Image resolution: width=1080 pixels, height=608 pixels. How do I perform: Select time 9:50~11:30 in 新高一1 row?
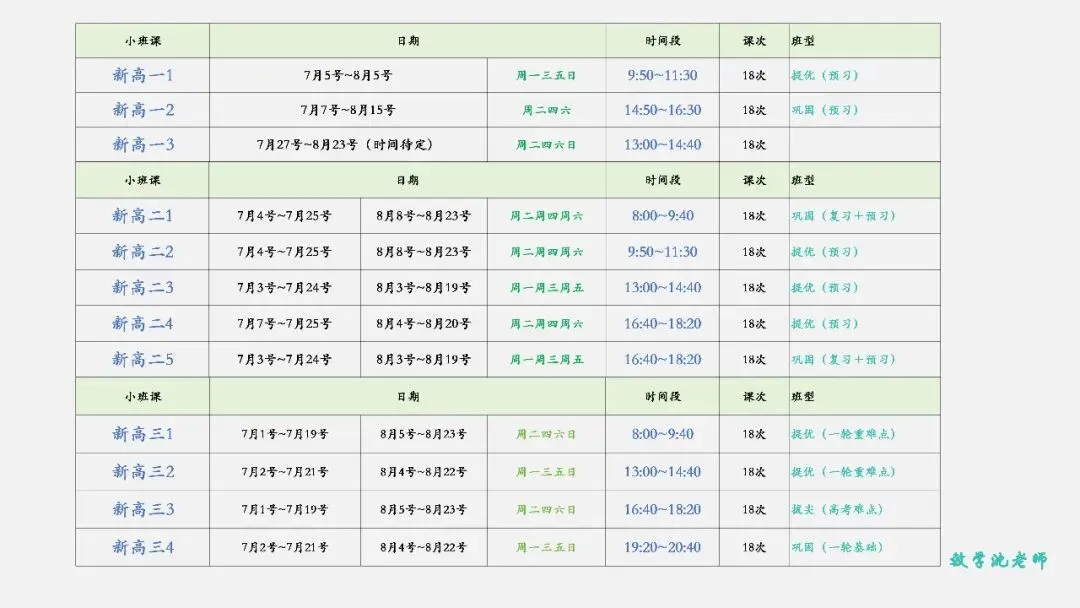pyautogui.click(x=662, y=75)
